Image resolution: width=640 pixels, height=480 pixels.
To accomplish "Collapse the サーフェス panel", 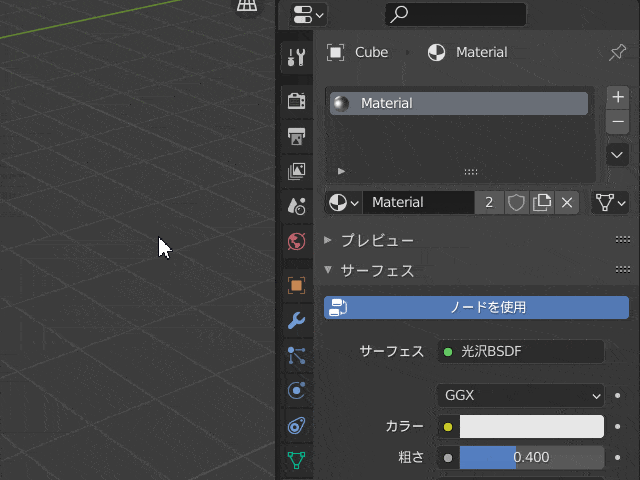I will coord(328,270).
